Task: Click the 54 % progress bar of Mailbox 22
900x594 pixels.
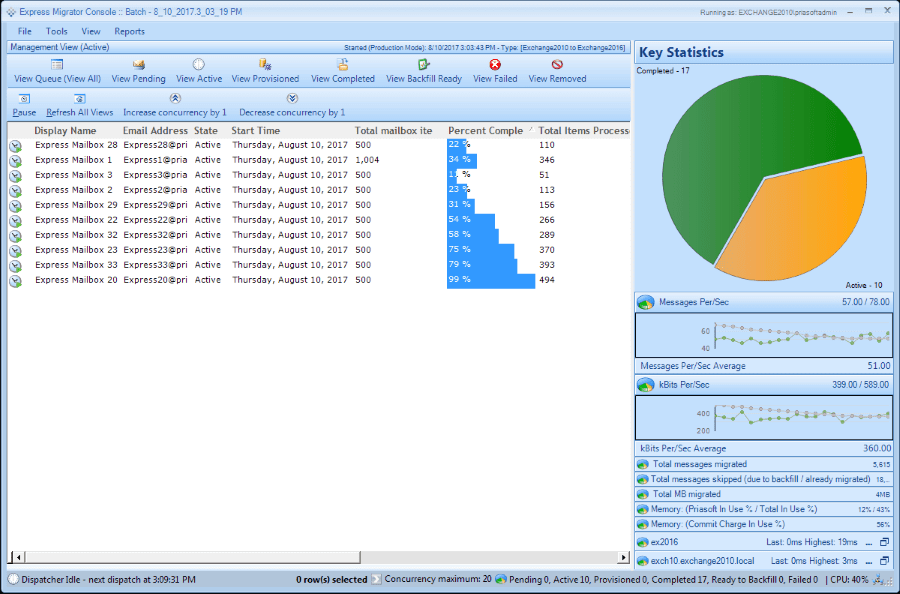Action: pyautogui.click(x=471, y=220)
